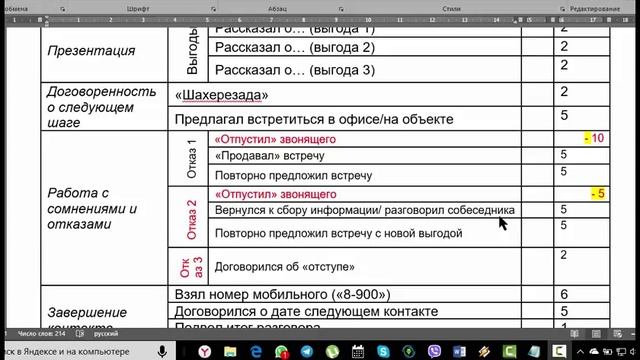Click the score 2 beside Договорился об «отступе»
The height and width of the screenshot is (360, 640).
pyautogui.click(x=563, y=255)
